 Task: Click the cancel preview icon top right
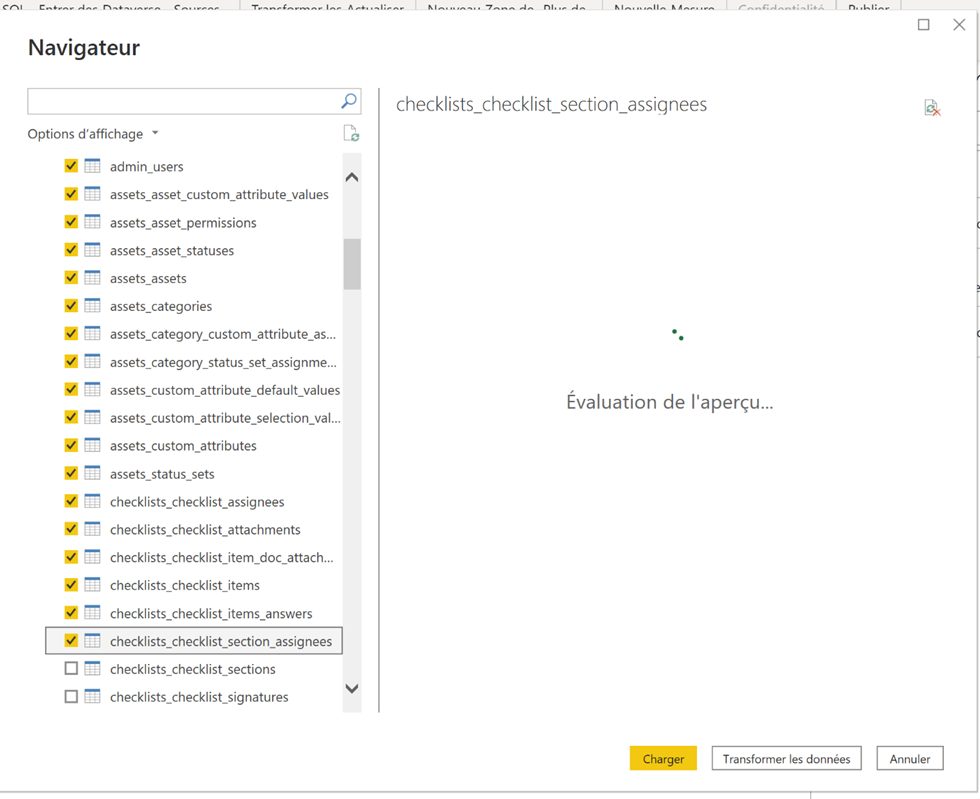click(x=932, y=108)
